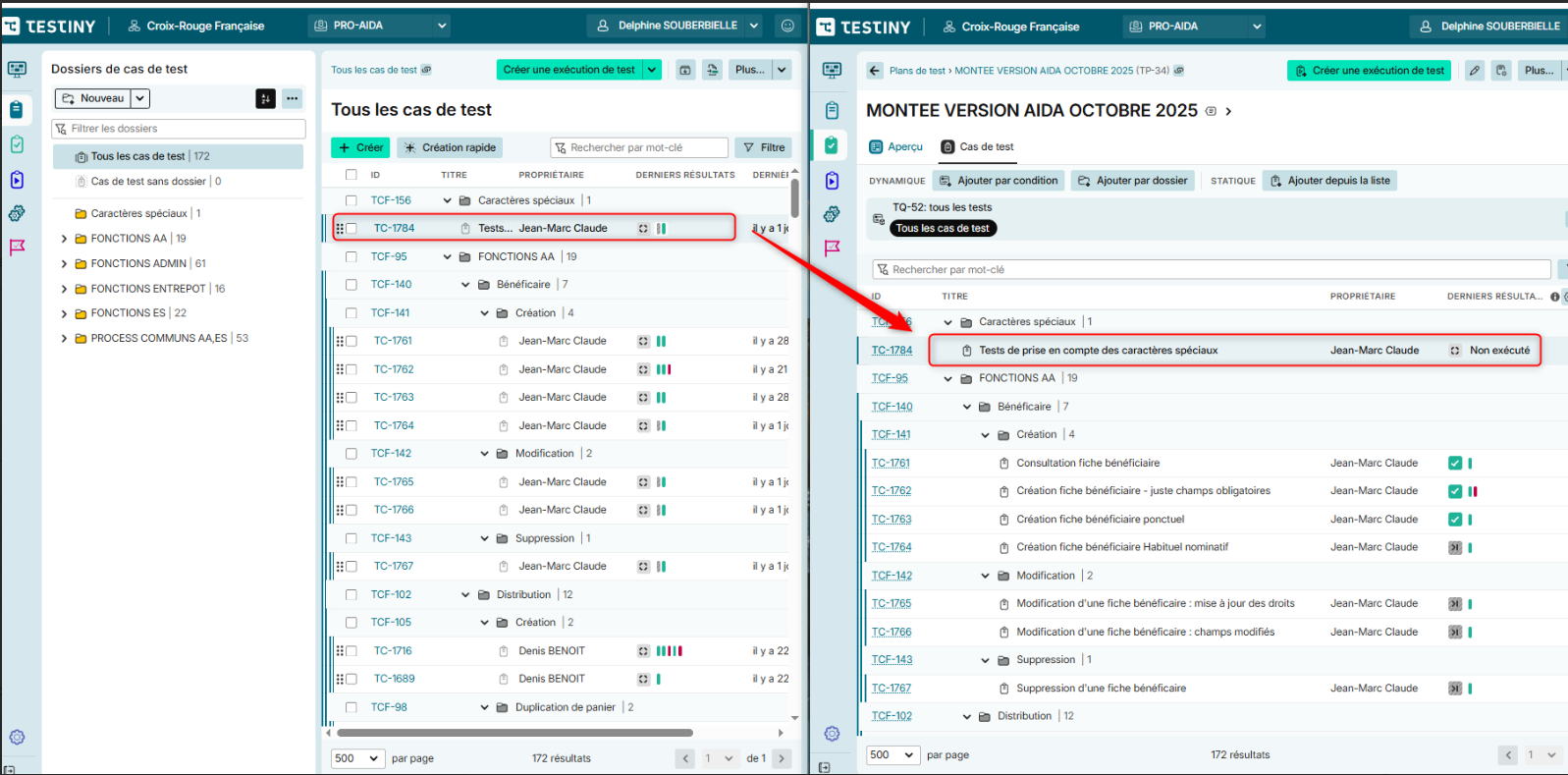
Task: Open the three-dots folder options menu
Action: click(x=292, y=98)
